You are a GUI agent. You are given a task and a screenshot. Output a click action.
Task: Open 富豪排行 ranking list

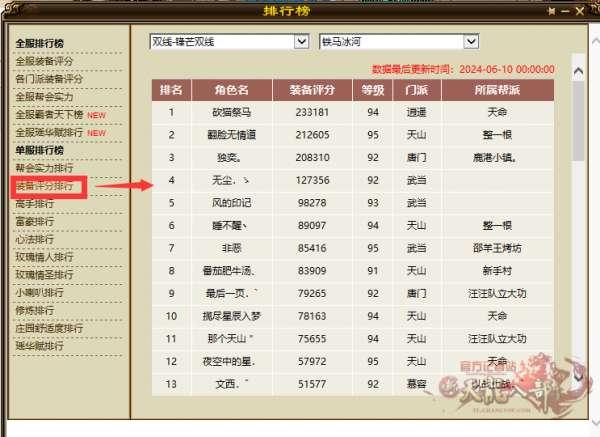35,222
